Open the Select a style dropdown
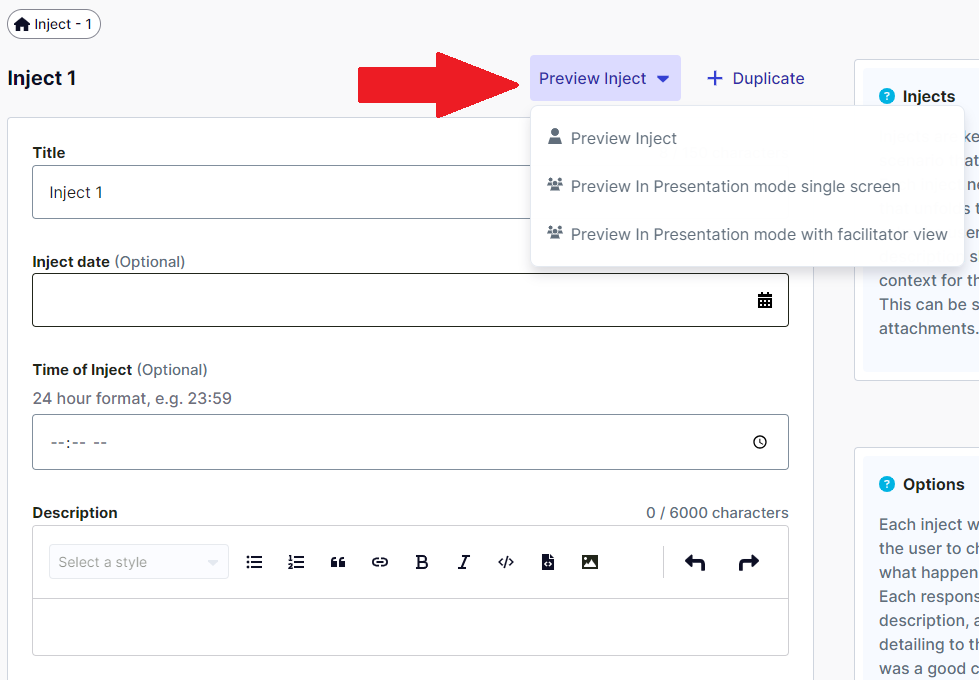Image resolution: width=979 pixels, height=680 pixels. tap(138, 562)
